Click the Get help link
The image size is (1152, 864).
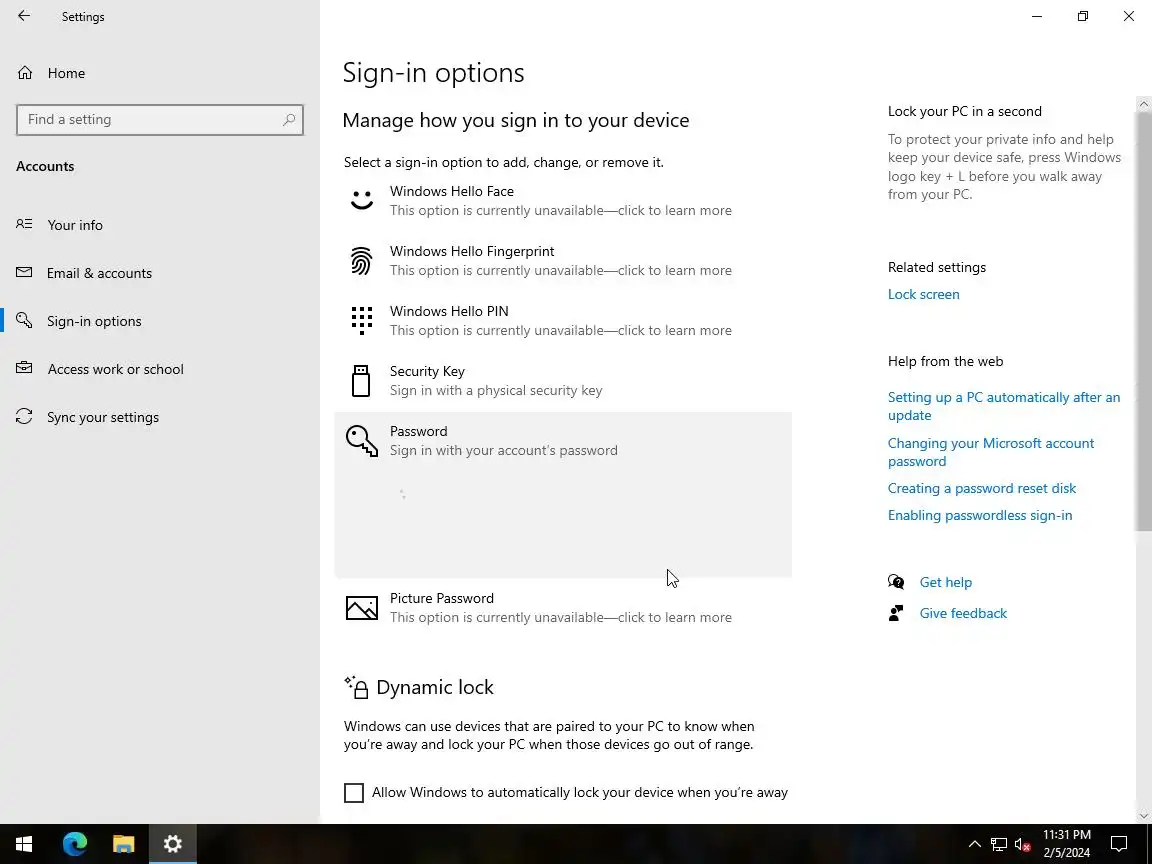(946, 582)
